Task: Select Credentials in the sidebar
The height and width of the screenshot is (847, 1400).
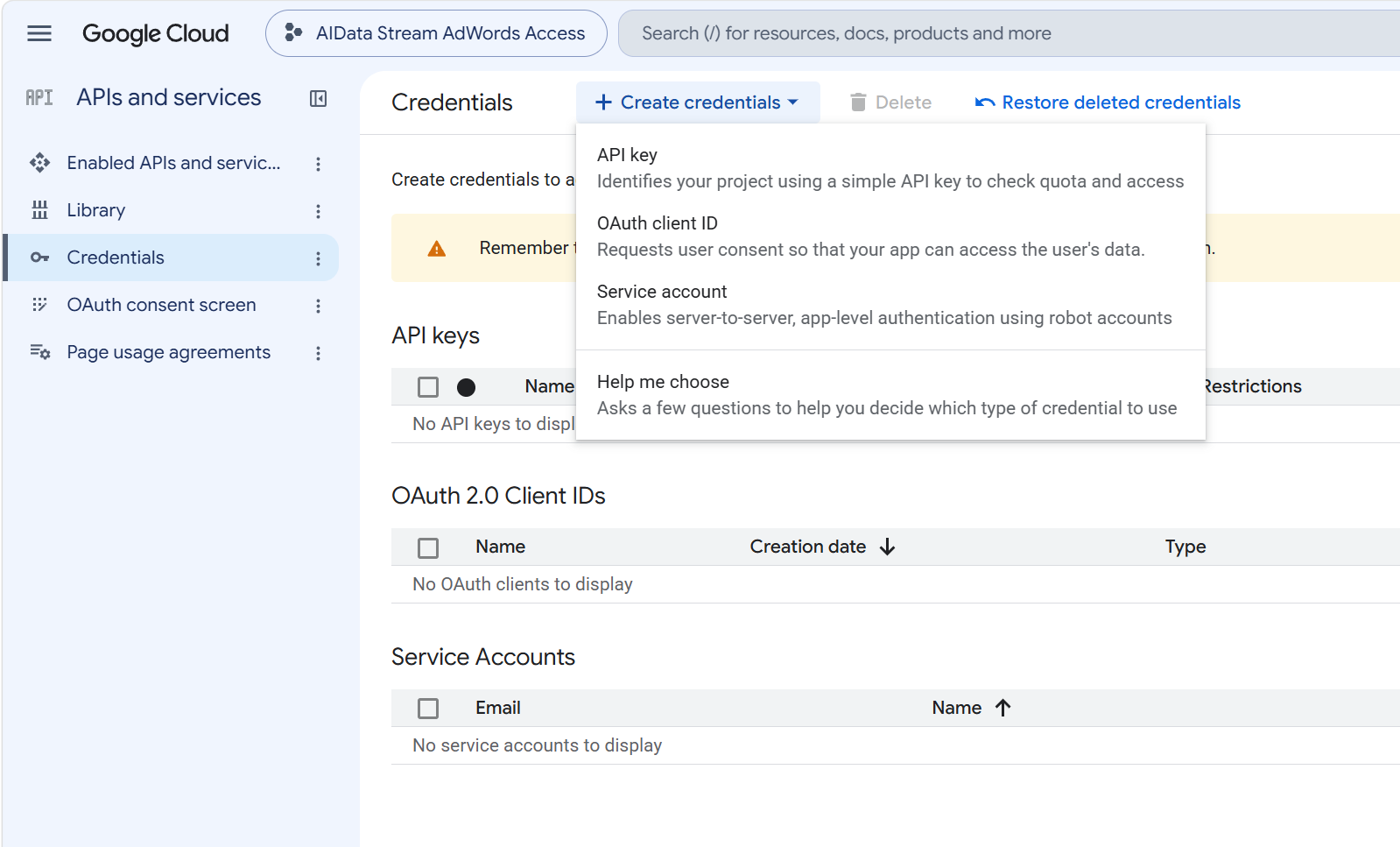Action: [172, 258]
